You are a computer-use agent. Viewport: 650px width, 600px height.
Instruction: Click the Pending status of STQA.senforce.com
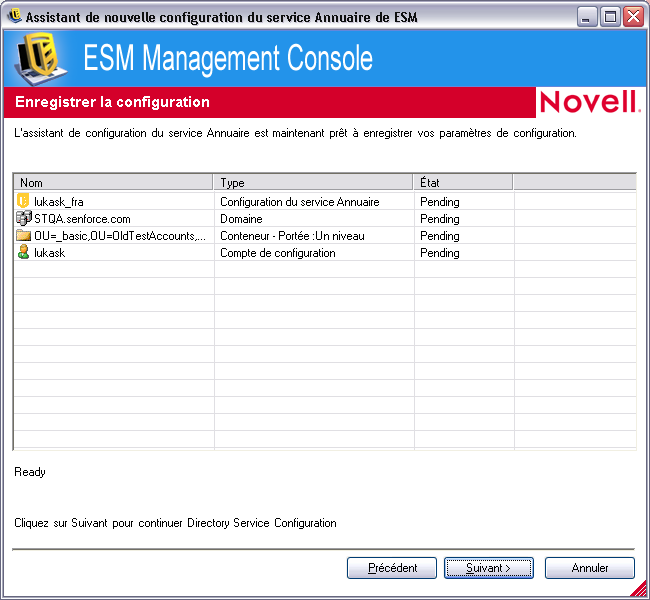click(x=440, y=219)
